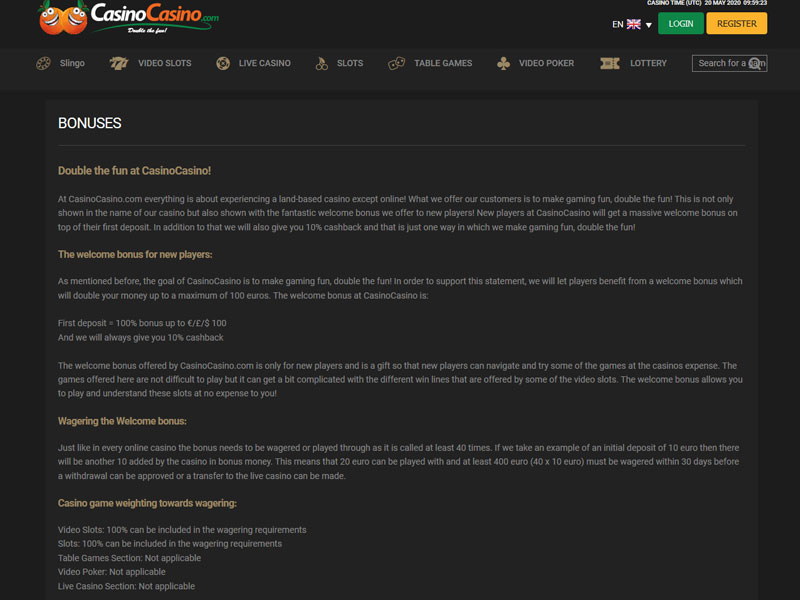This screenshot has width=800, height=600.
Task: Click 'And we will always give you 10% cashback'
Action: (x=140, y=338)
